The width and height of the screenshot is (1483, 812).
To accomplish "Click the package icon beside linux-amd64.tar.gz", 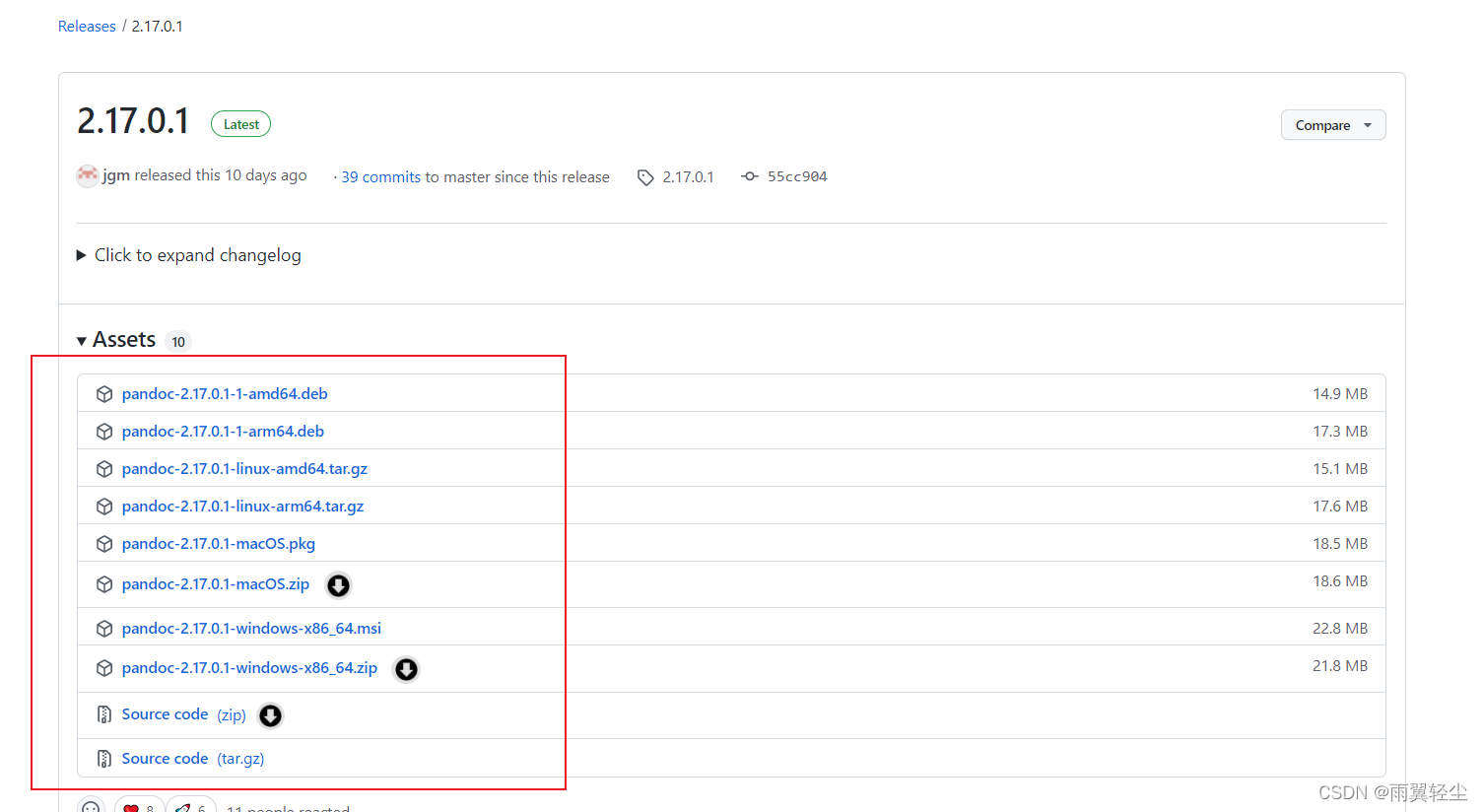I will pos(104,469).
